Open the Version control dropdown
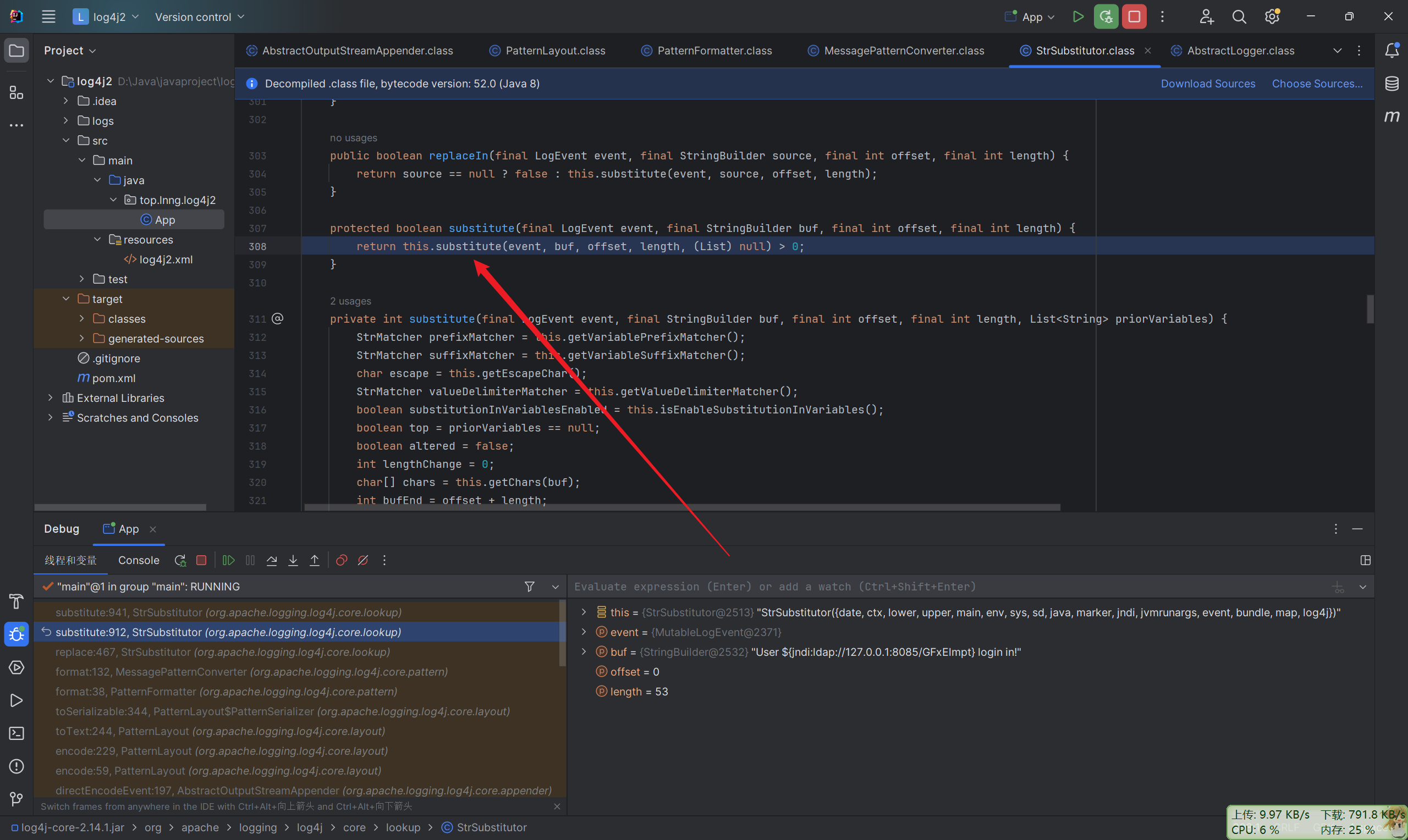 coord(199,17)
